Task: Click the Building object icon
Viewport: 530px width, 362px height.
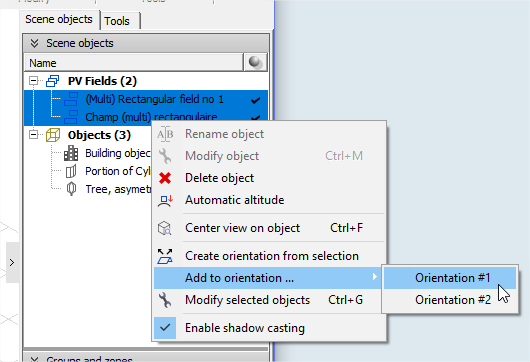Action: tap(71, 153)
